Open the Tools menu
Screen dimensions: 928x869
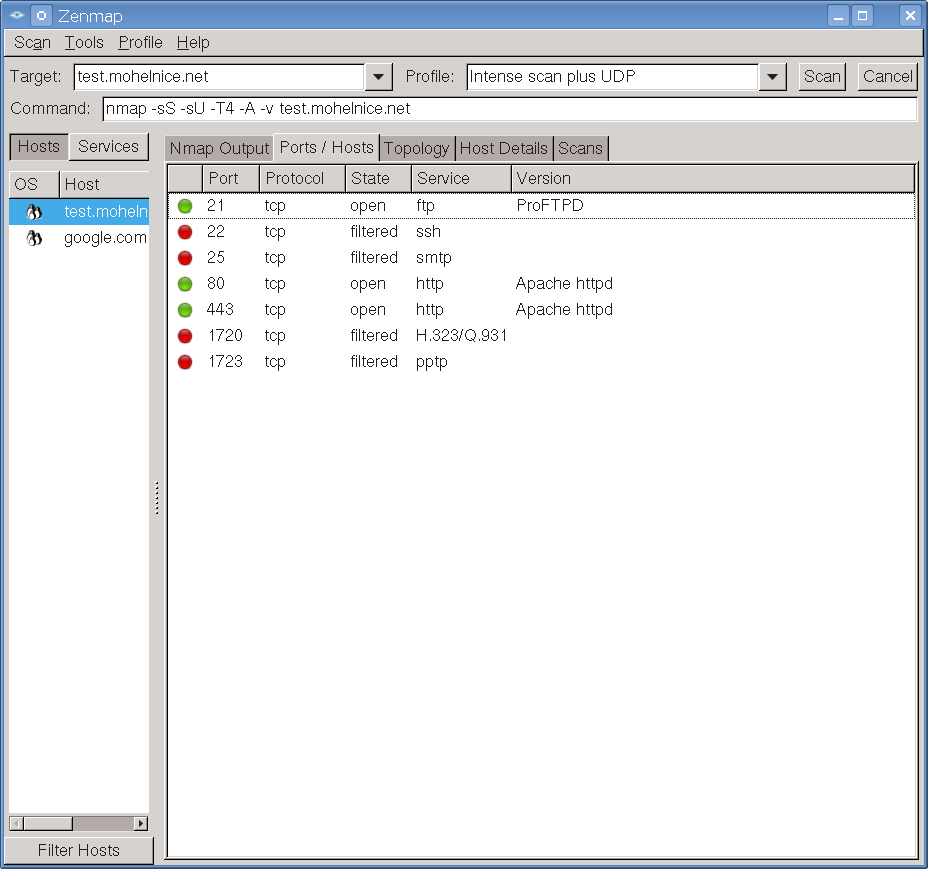(x=84, y=43)
